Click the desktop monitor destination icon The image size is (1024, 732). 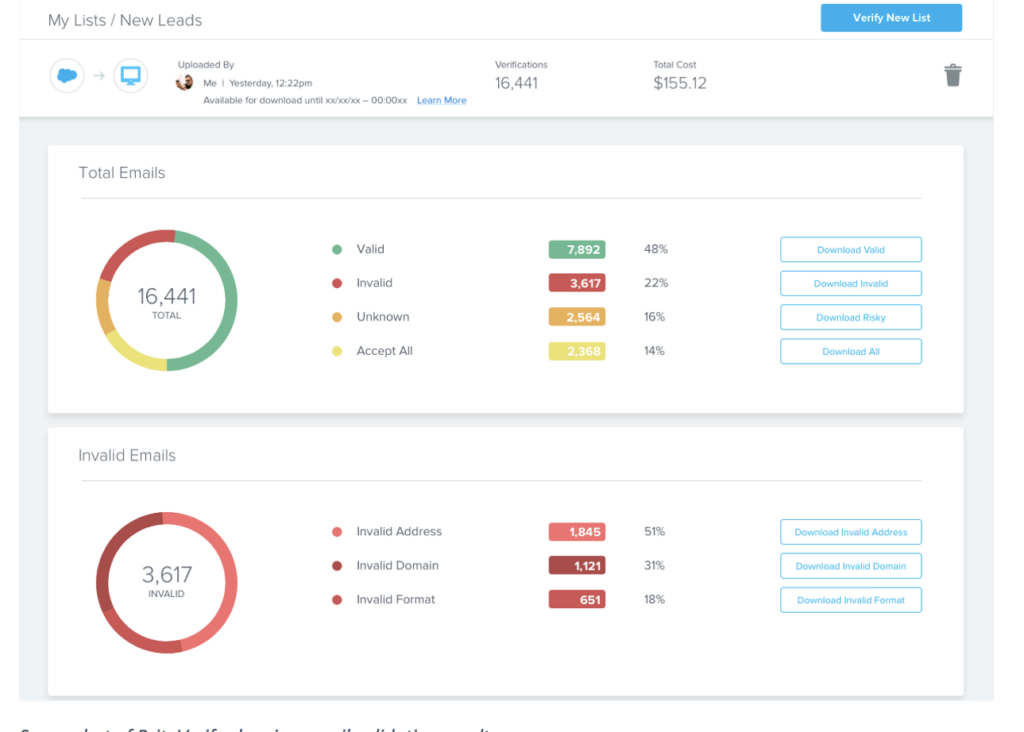coord(130,76)
